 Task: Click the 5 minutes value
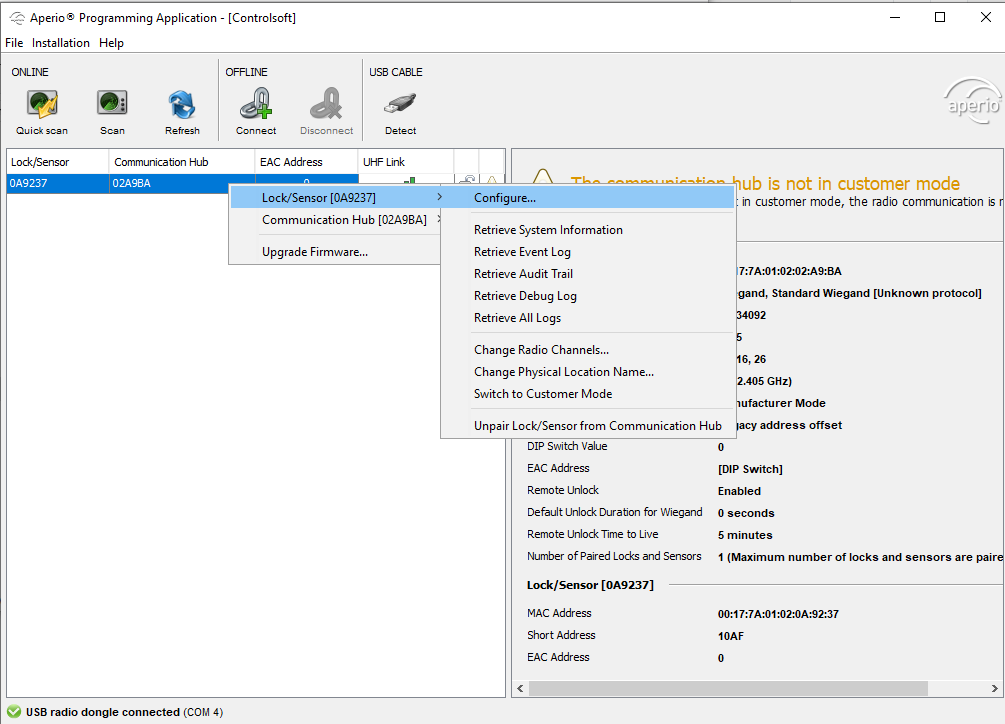click(745, 535)
